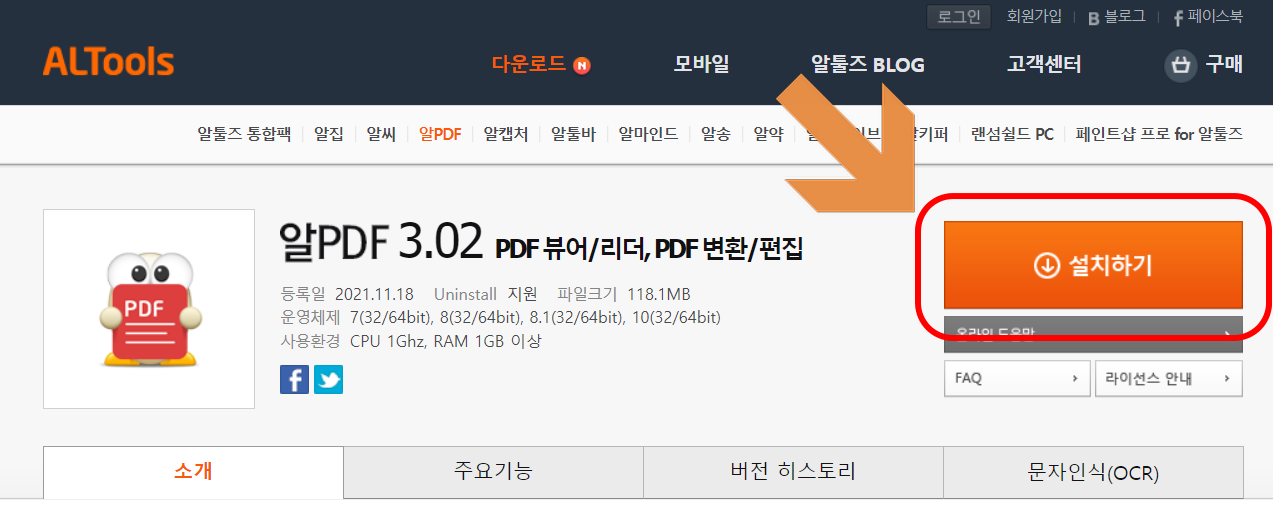Go to 알툴즈 BLOG

[868, 65]
